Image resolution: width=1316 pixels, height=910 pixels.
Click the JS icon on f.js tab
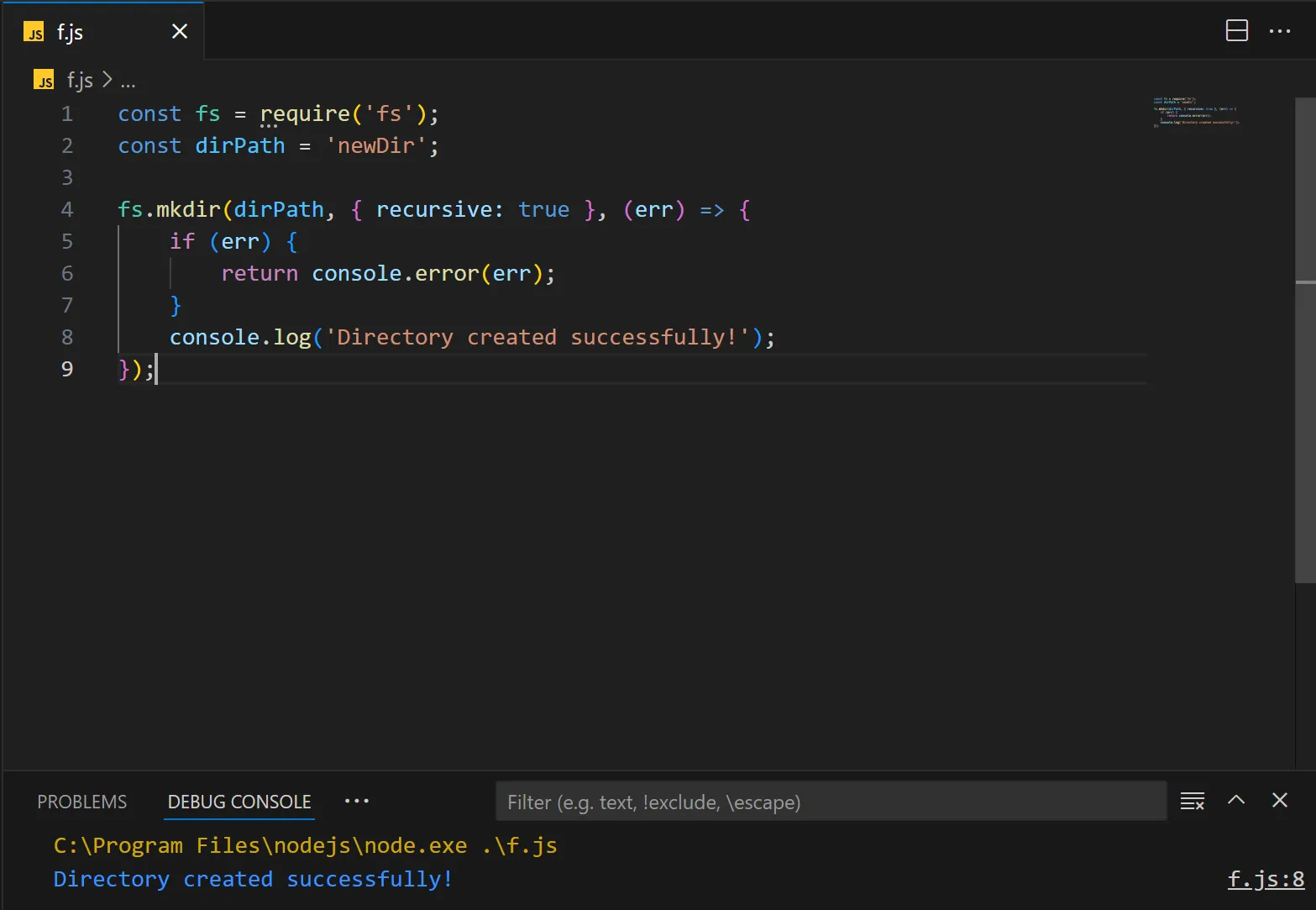click(x=34, y=32)
